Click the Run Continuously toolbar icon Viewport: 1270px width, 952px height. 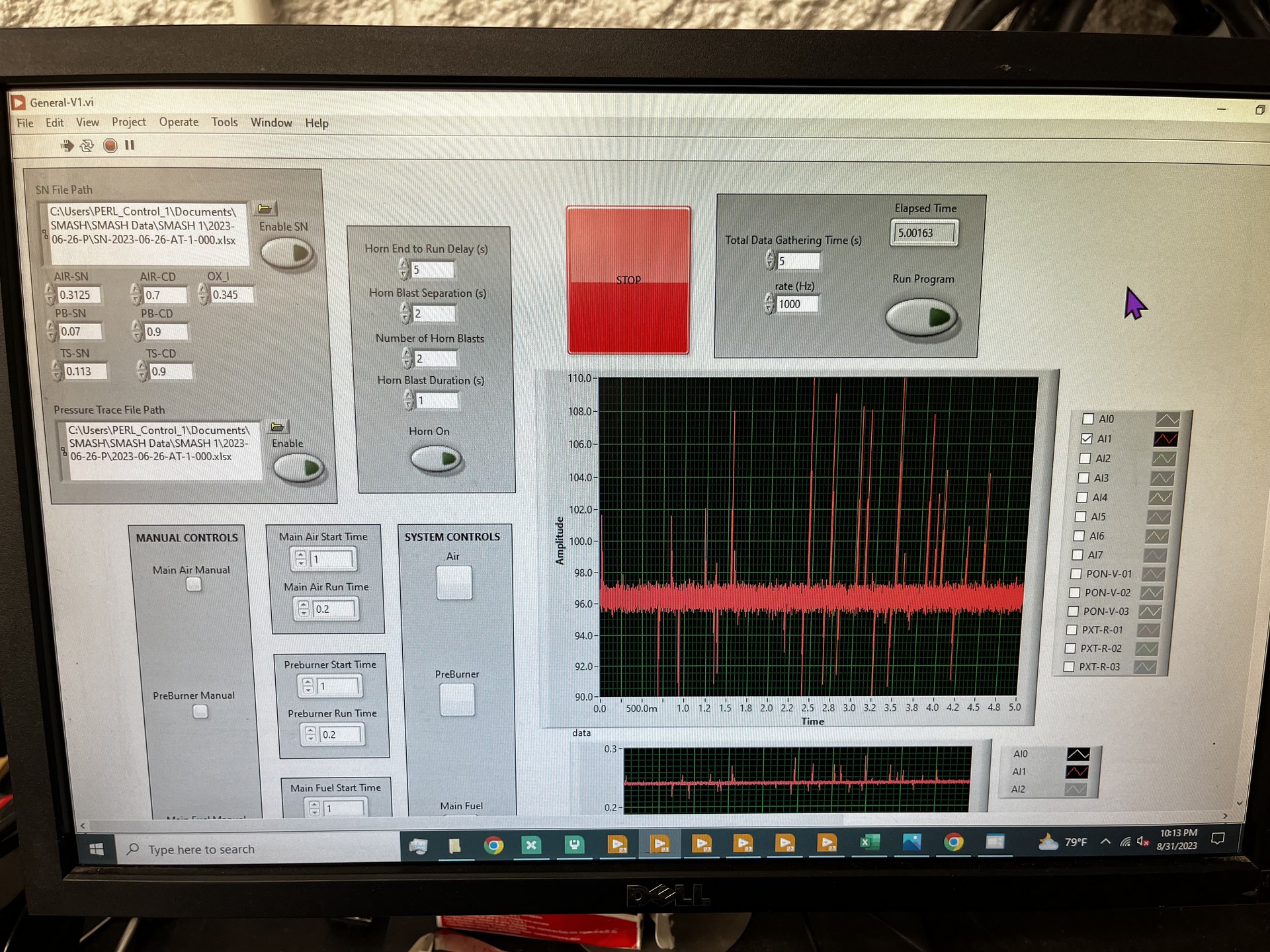87,145
